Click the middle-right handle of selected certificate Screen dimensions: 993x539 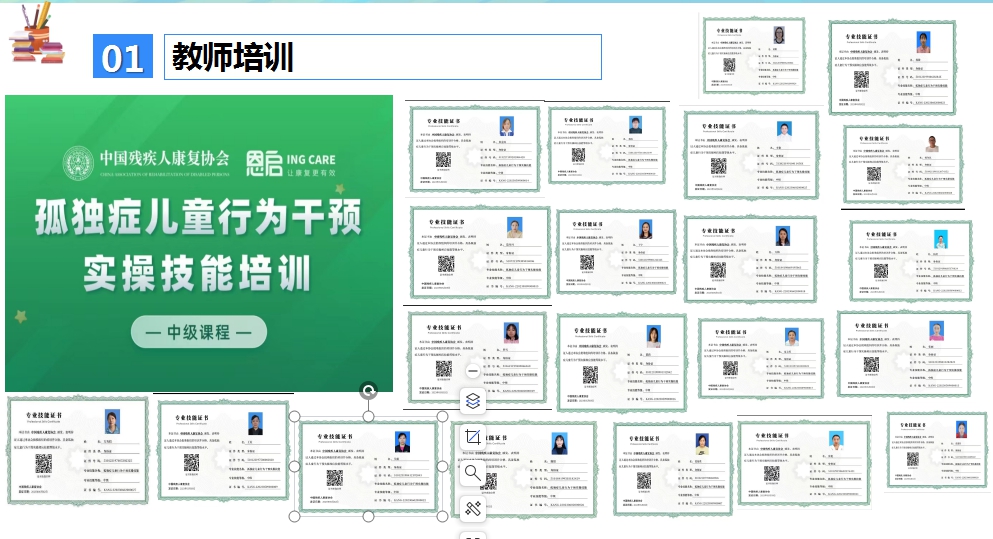pyautogui.click(x=443, y=466)
